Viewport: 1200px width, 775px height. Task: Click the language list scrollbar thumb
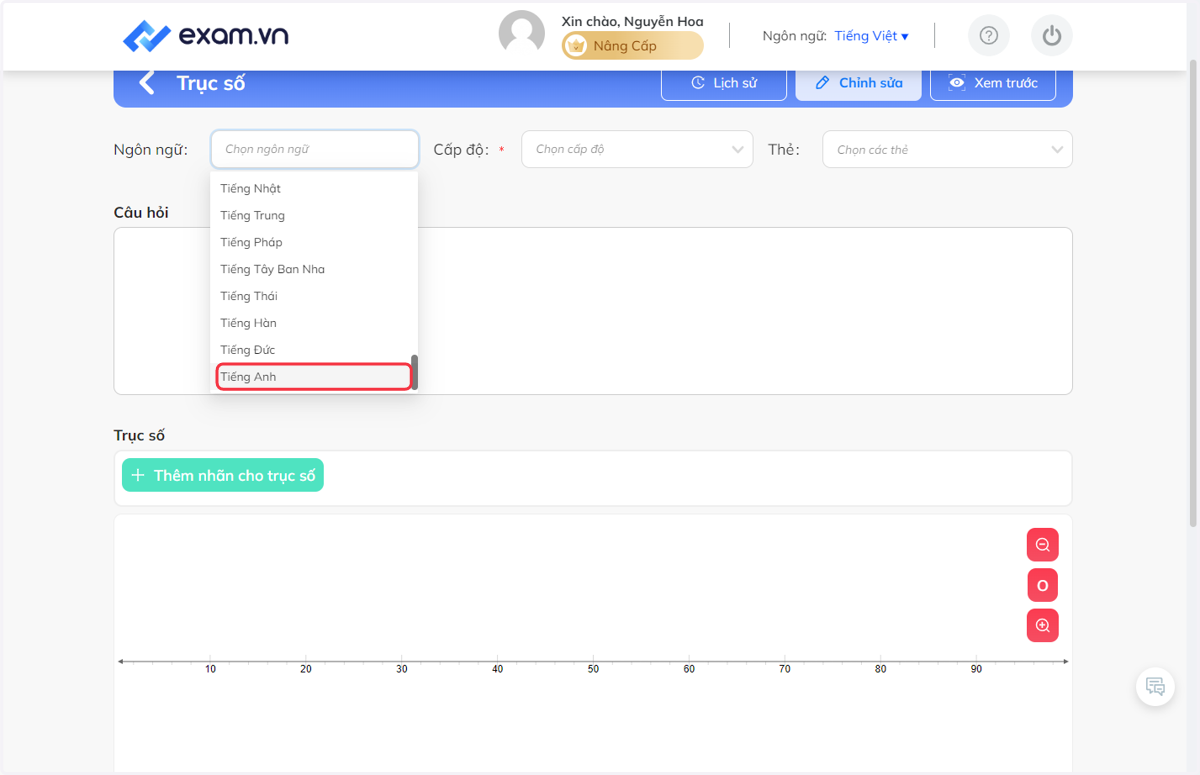414,372
